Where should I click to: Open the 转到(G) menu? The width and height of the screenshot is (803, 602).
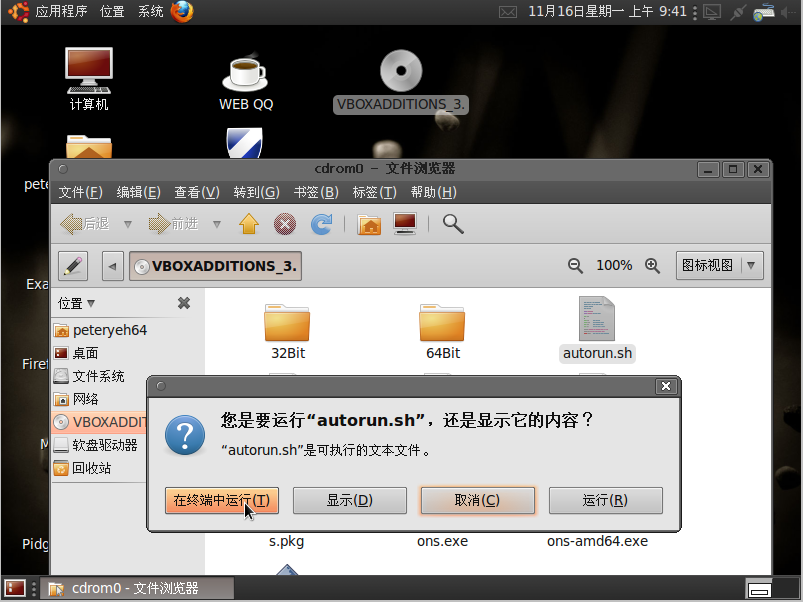point(256,192)
